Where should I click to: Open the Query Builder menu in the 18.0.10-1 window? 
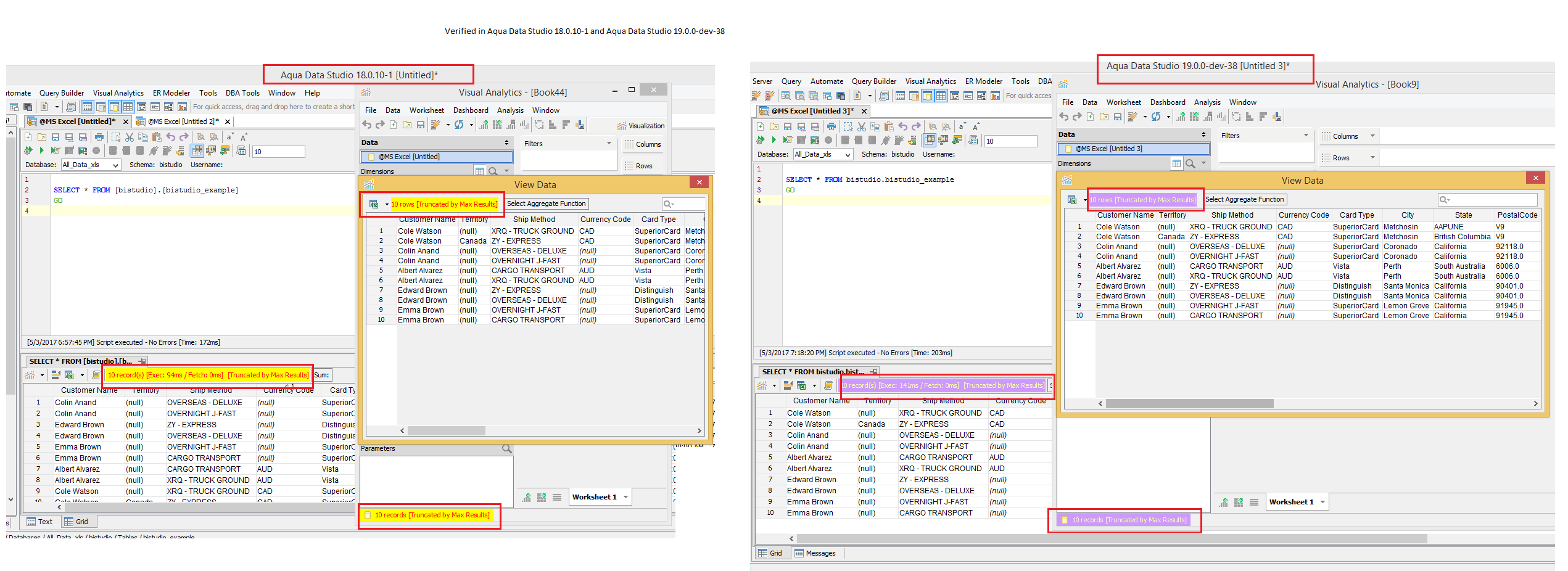coord(62,93)
